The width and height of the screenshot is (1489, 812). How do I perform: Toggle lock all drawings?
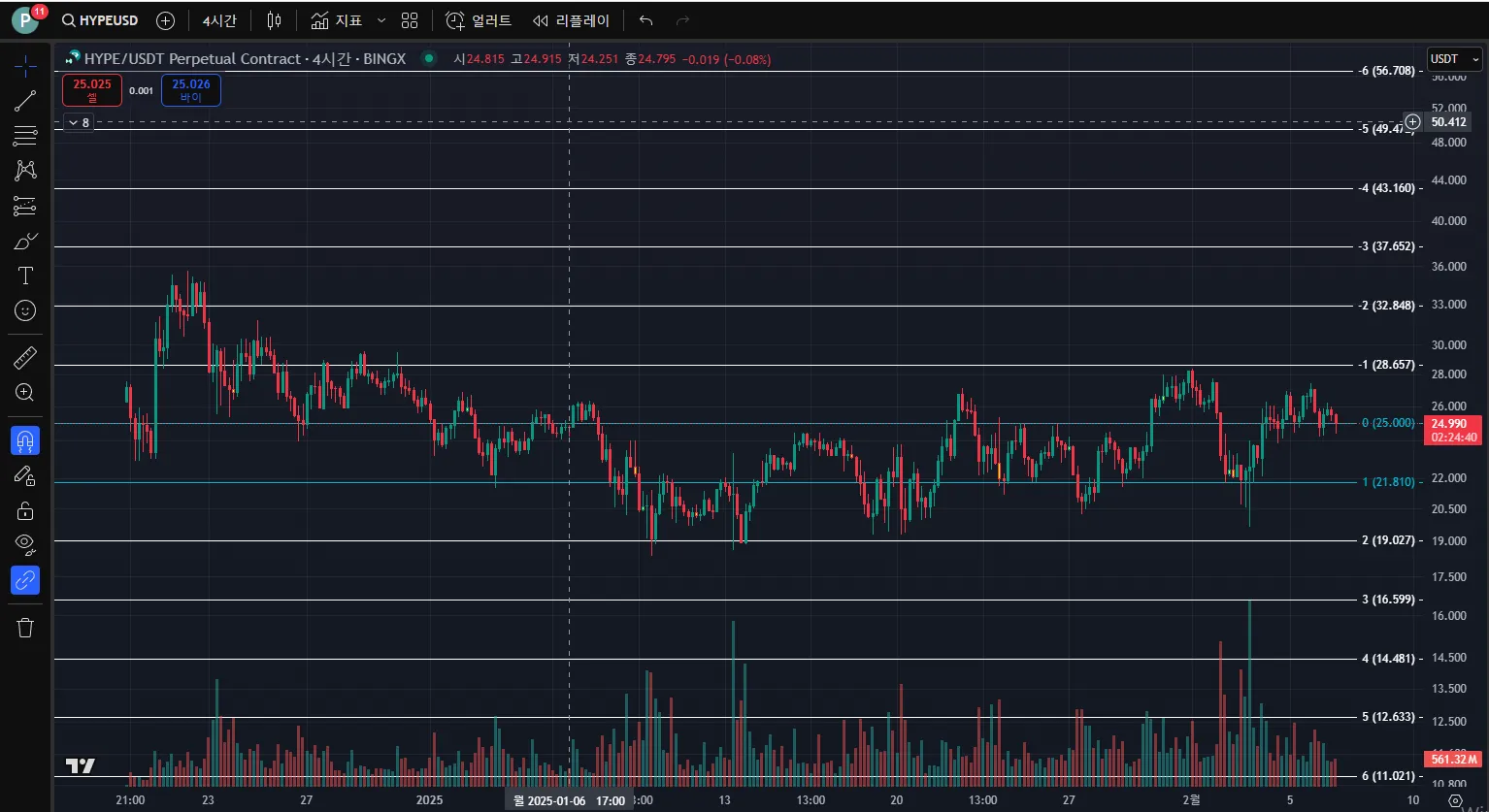[x=25, y=510]
